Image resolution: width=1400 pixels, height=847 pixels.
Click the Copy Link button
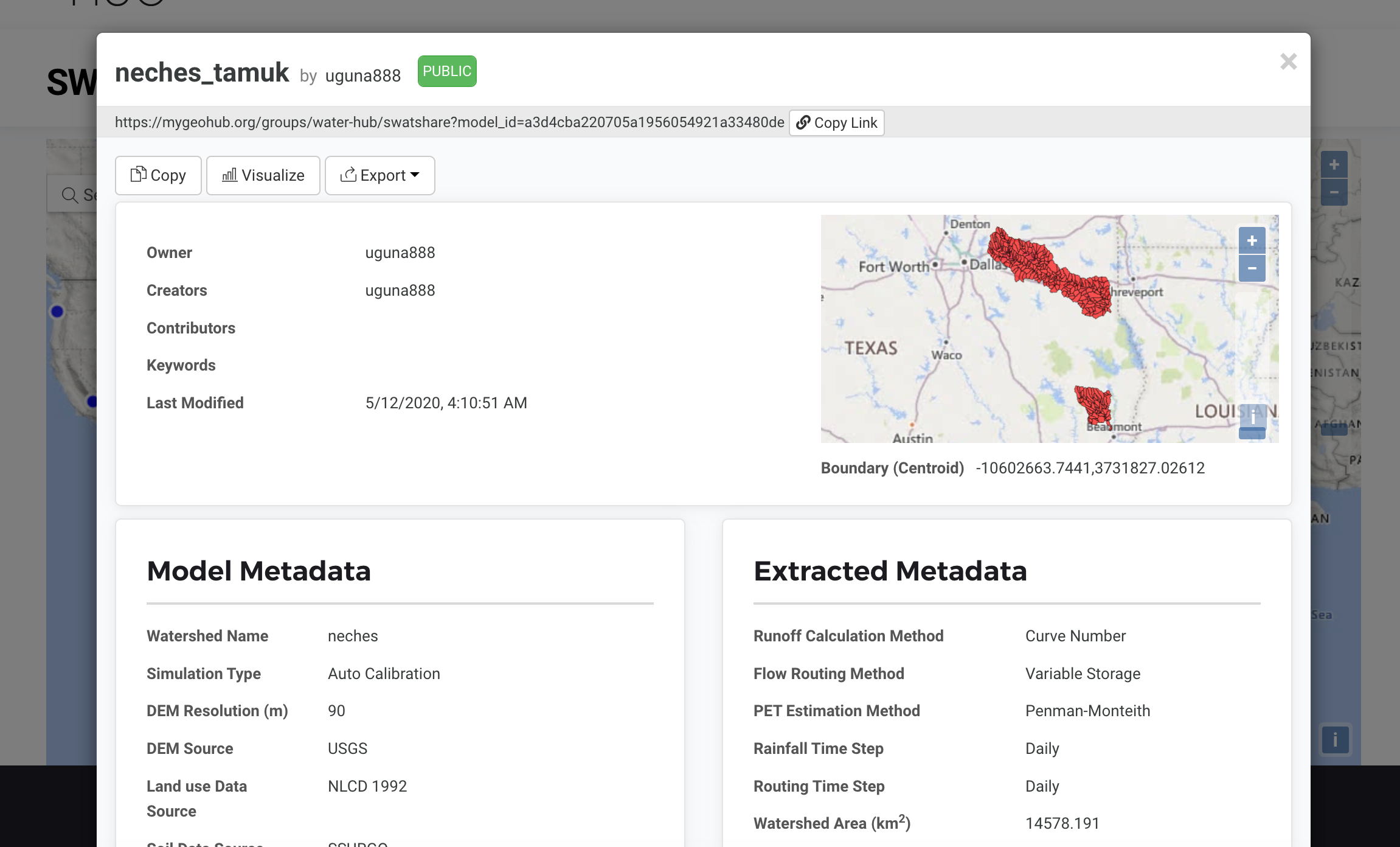click(x=836, y=123)
